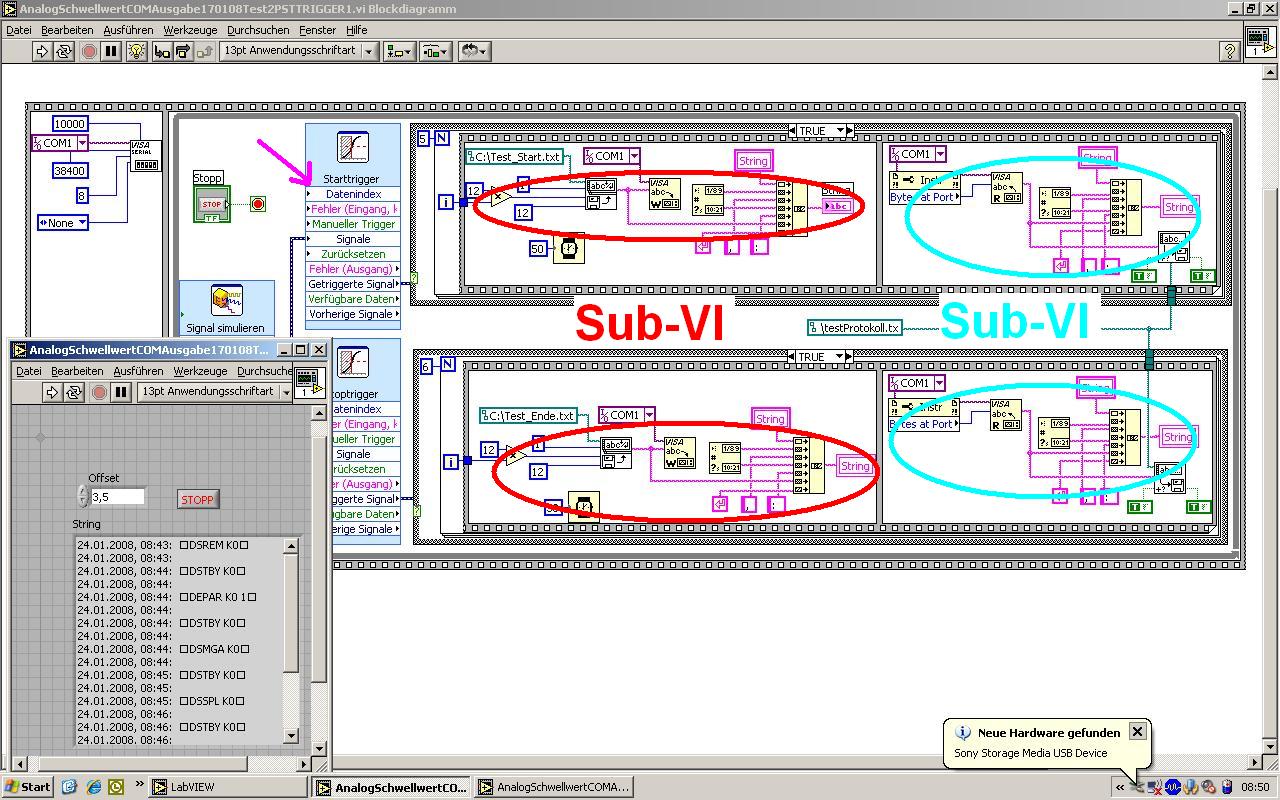Screen dimensions: 1280x800
Task: Select the loop count N terminal beside constant 5
Action: point(440,139)
